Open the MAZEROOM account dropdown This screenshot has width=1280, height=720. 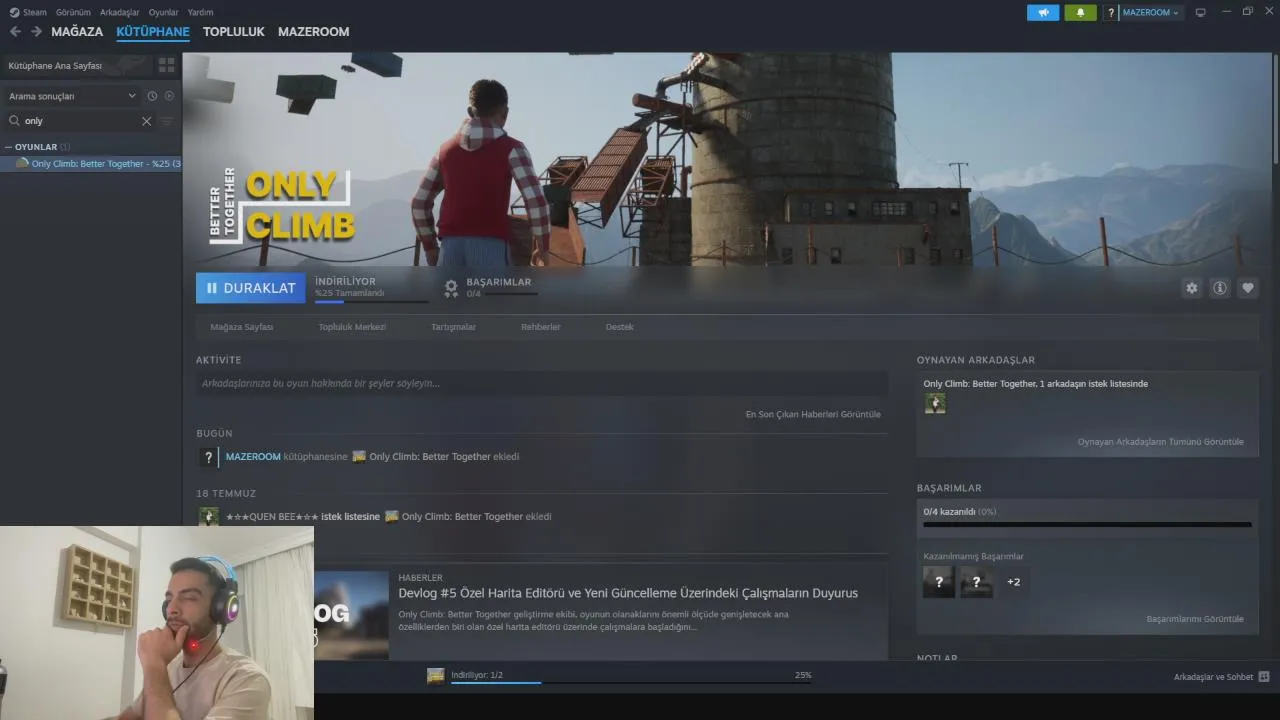pyautogui.click(x=1151, y=12)
